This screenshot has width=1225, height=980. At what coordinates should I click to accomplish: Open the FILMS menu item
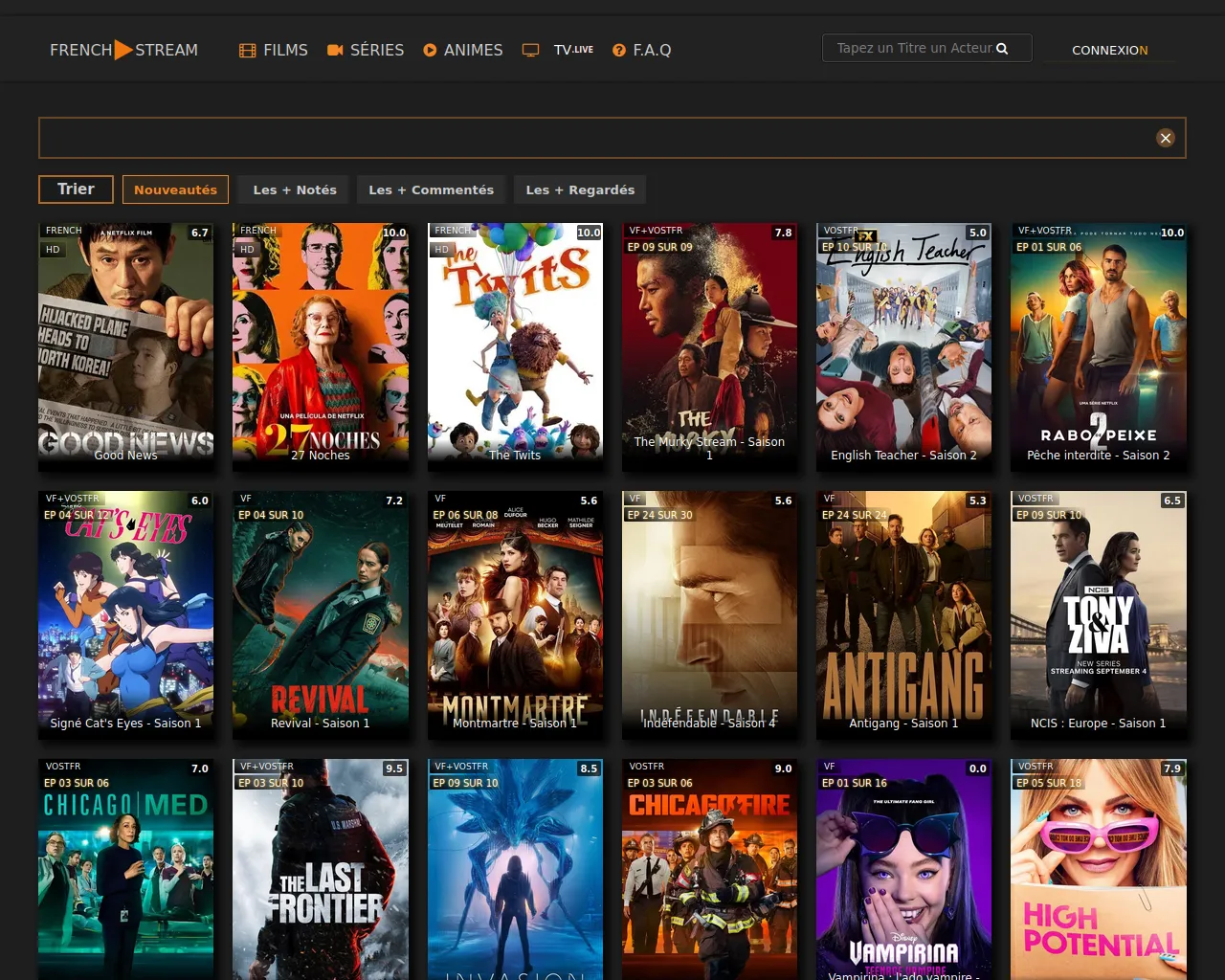(285, 50)
